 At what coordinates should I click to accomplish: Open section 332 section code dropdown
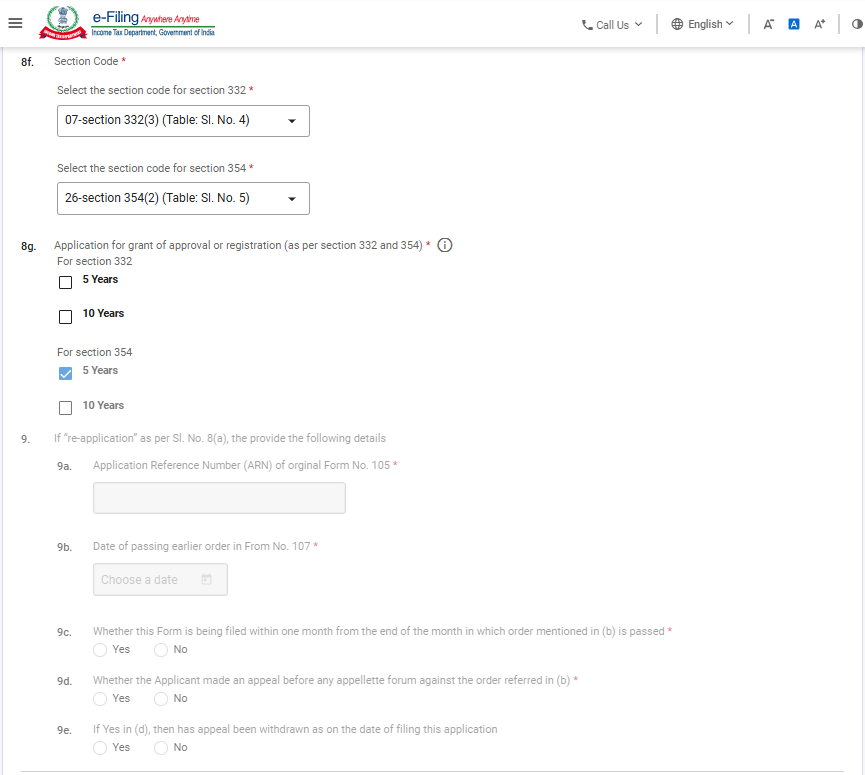point(183,121)
